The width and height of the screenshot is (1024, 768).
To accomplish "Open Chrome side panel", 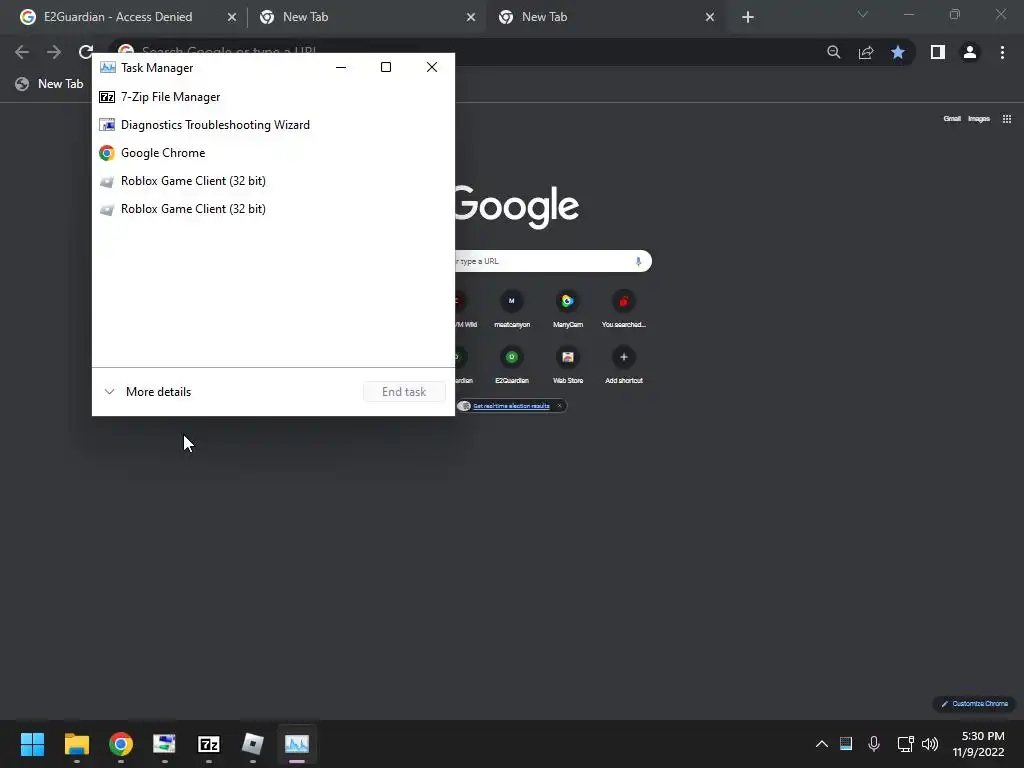I will (938, 52).
